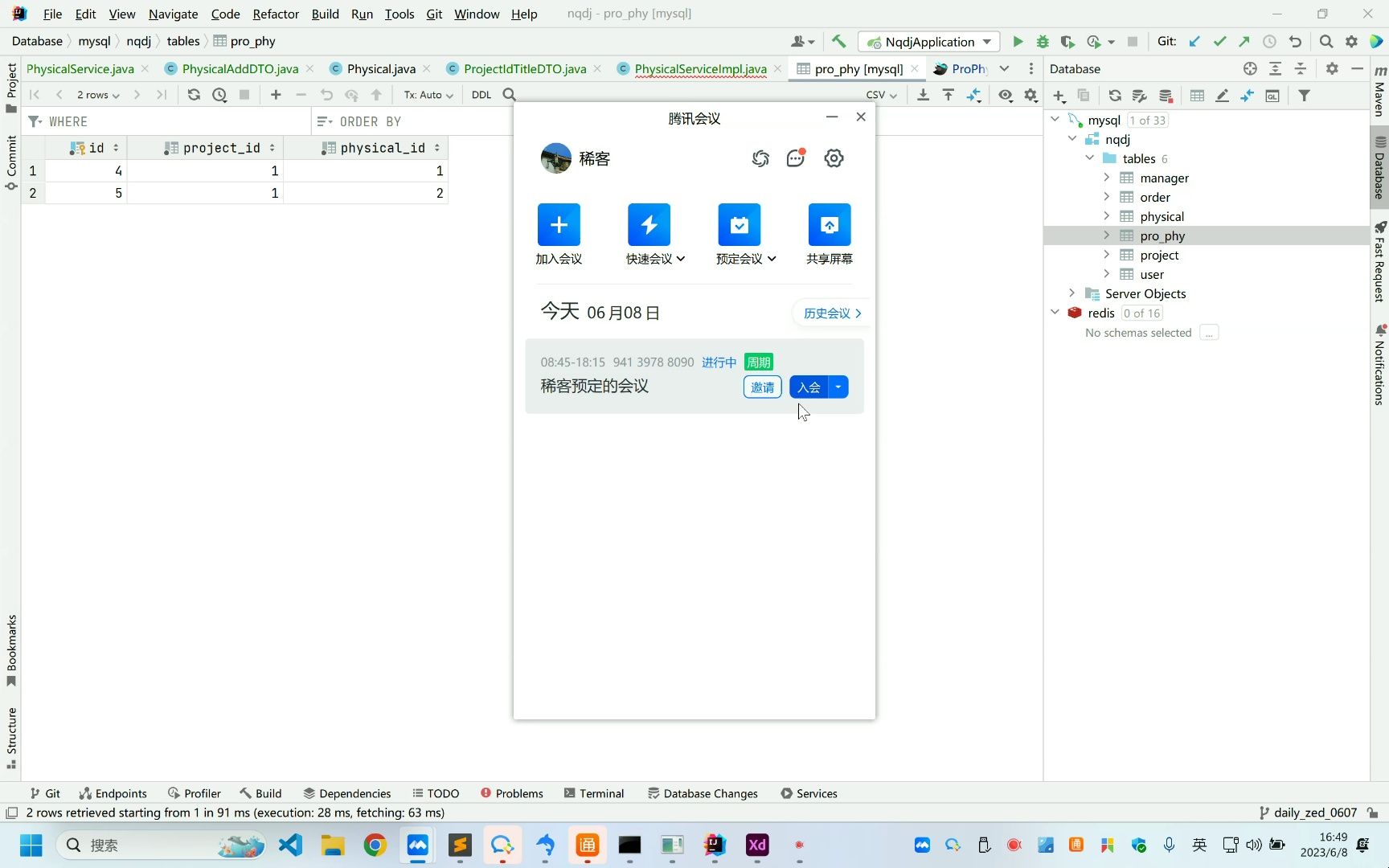Image resolution: width=1389 pixels, height=868 pixels.
Task: Click 入会 to join the meeting
Action: point(809,387)
